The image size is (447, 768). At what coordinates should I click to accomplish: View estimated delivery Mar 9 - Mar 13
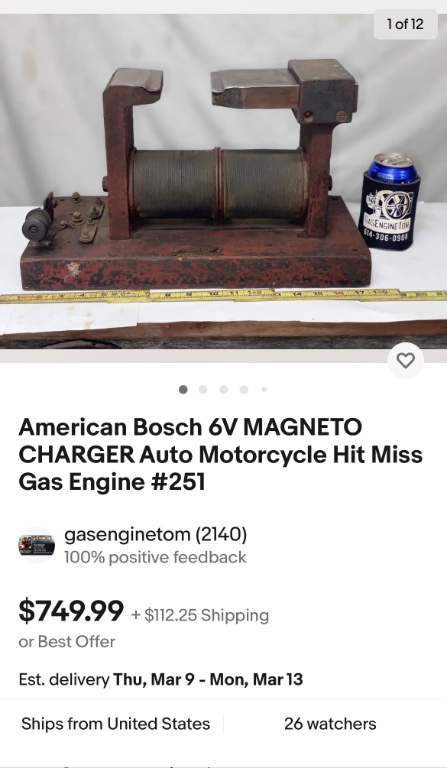(161, 680)
